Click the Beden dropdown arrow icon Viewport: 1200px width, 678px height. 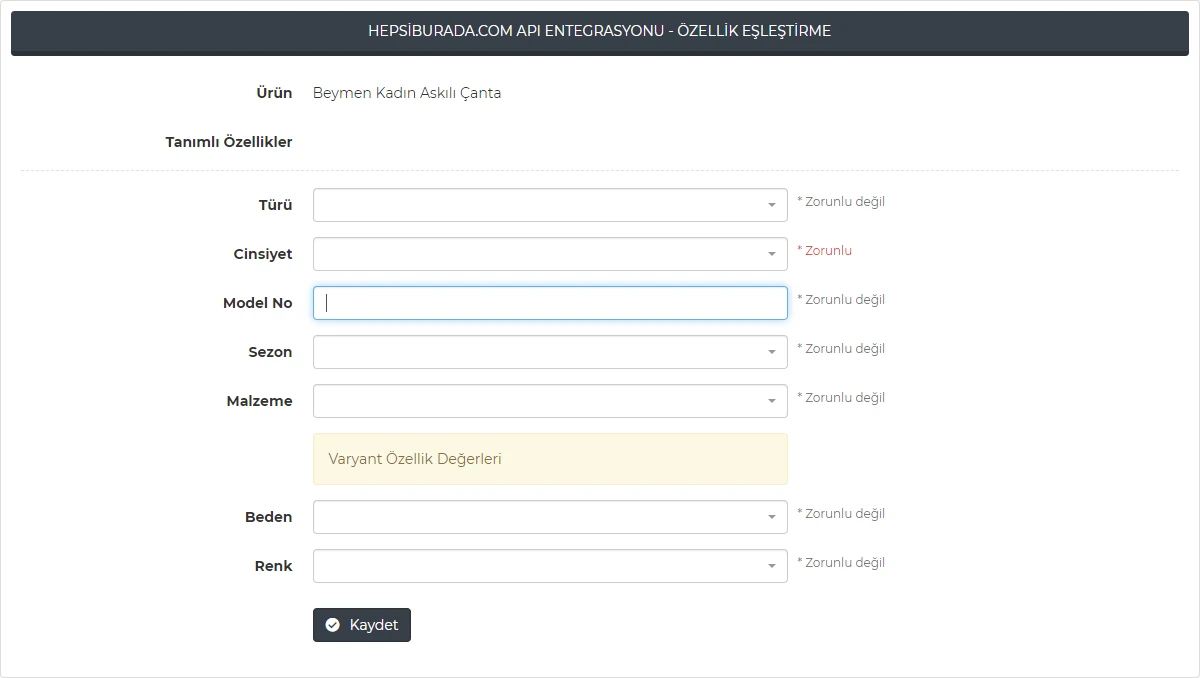click(x=771, y=517)
